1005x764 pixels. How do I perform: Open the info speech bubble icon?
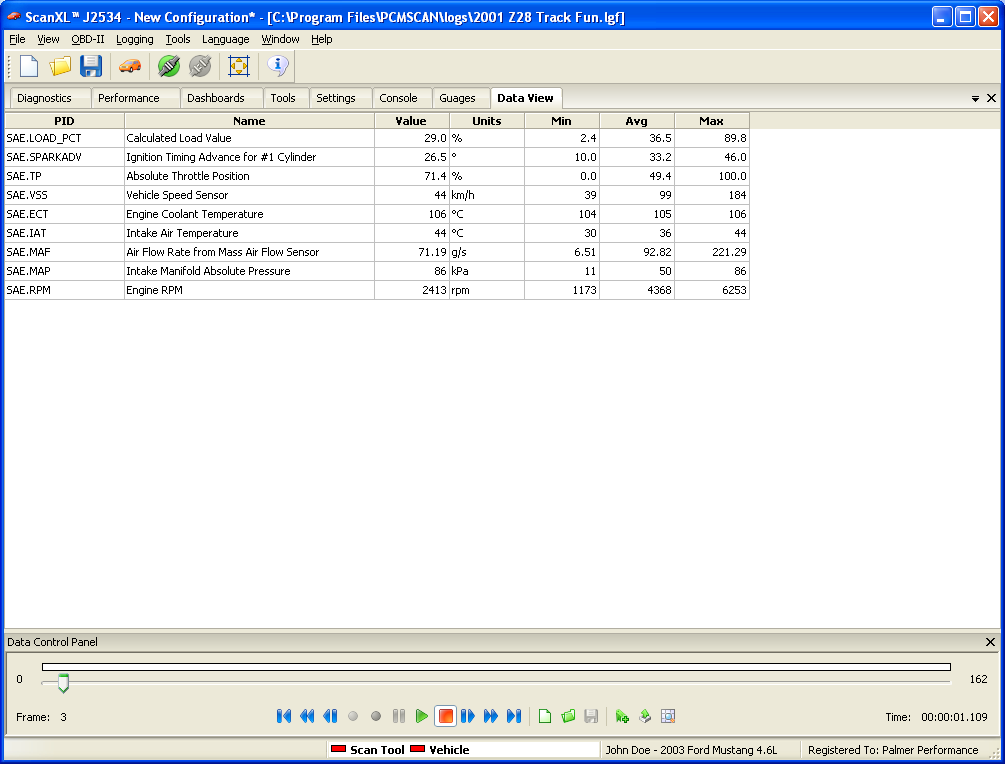coord(278,65)
